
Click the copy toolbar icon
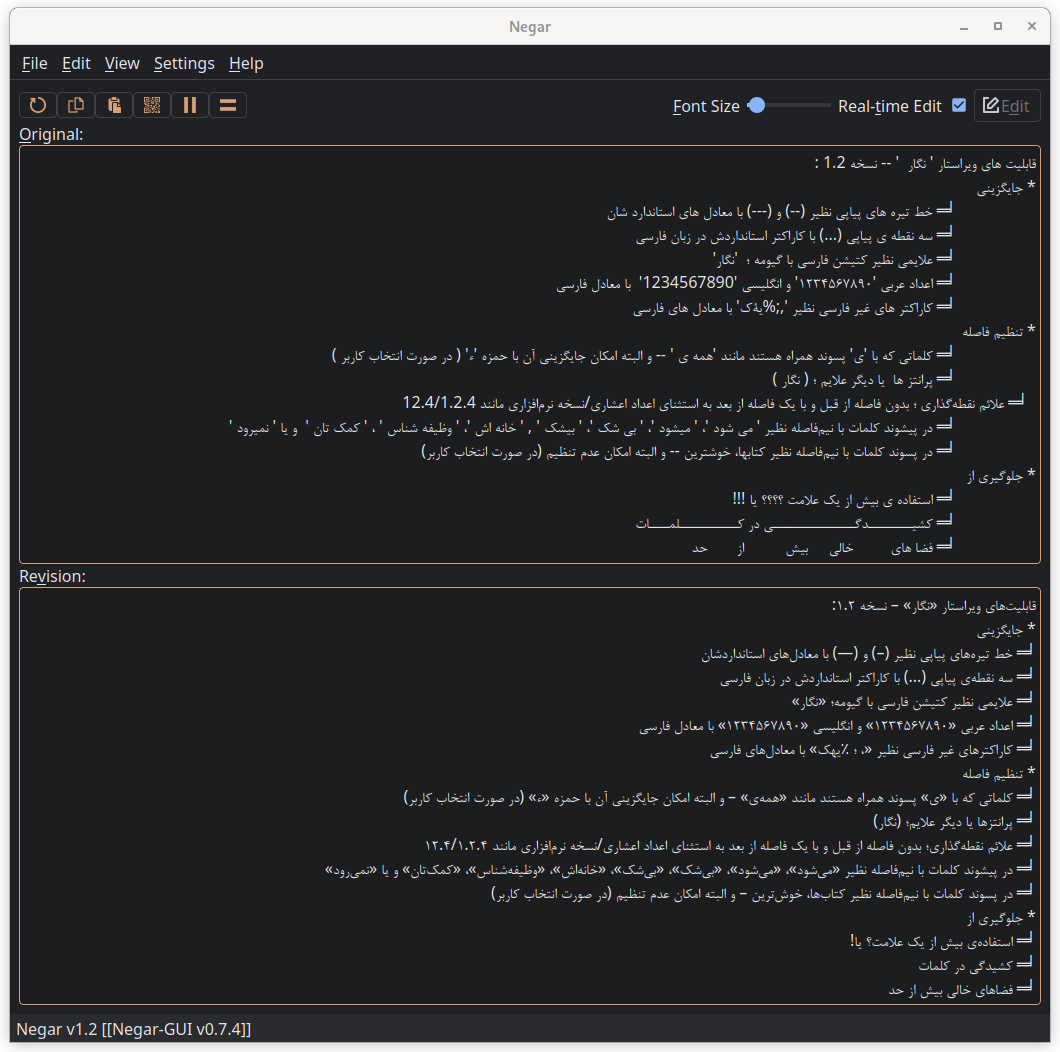coord(76,105)
